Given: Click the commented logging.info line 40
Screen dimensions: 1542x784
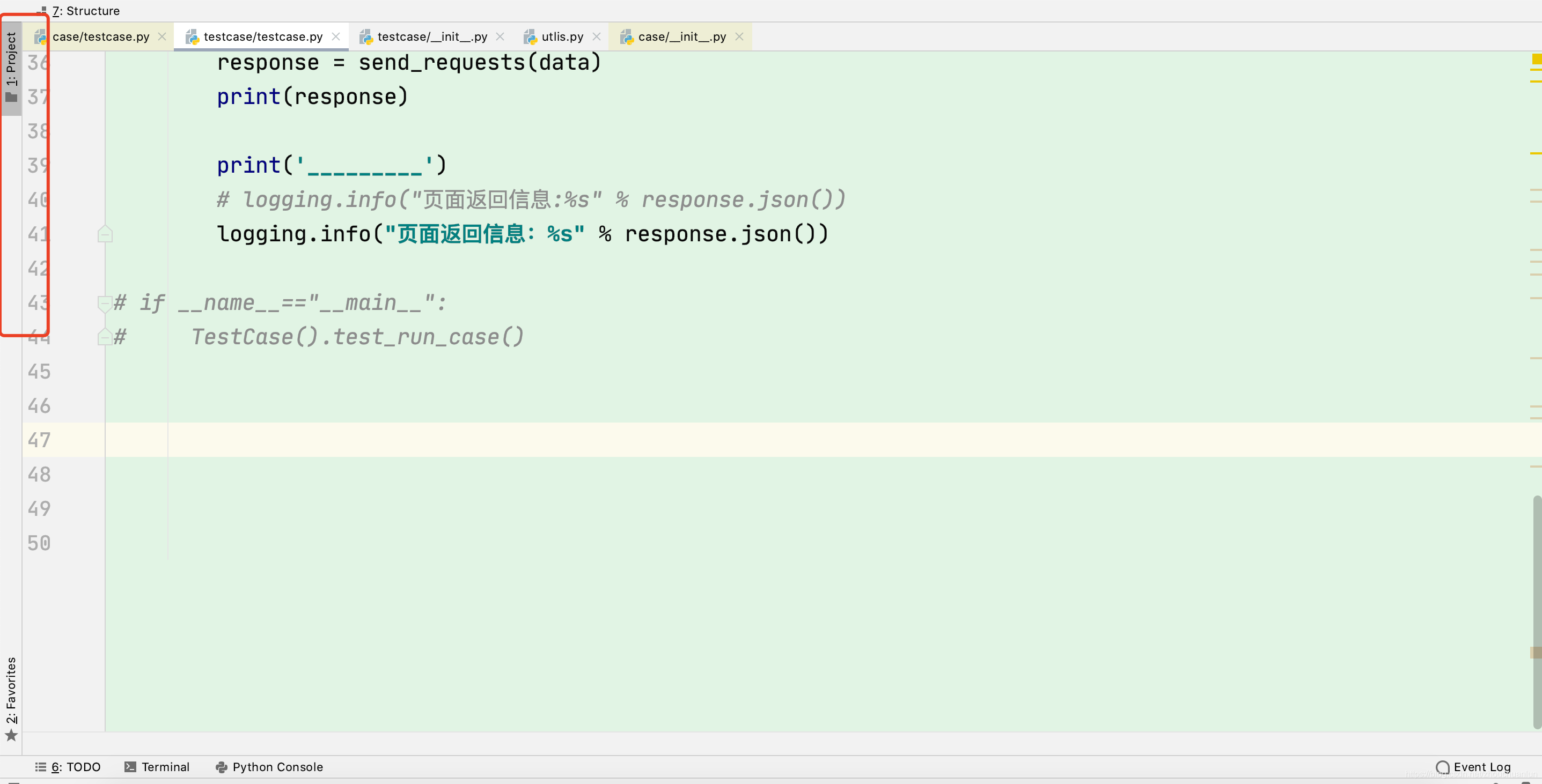Looking at the screenshot, I should pyautogui.click(x=531, y=199).
